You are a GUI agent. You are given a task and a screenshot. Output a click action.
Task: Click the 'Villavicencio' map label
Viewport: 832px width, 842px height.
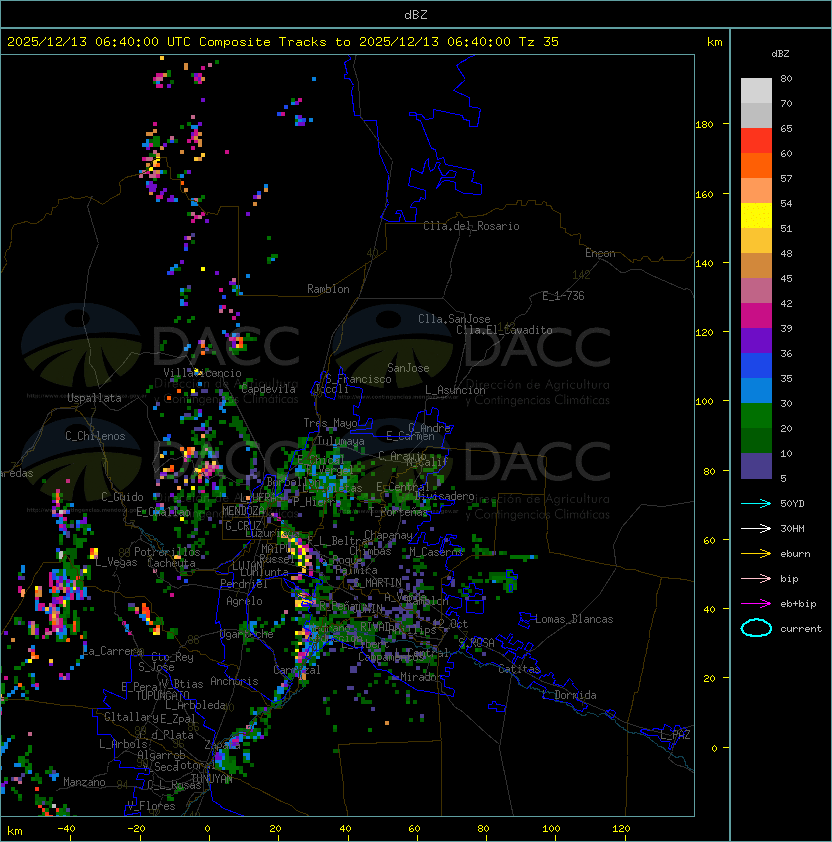point(202,373)
